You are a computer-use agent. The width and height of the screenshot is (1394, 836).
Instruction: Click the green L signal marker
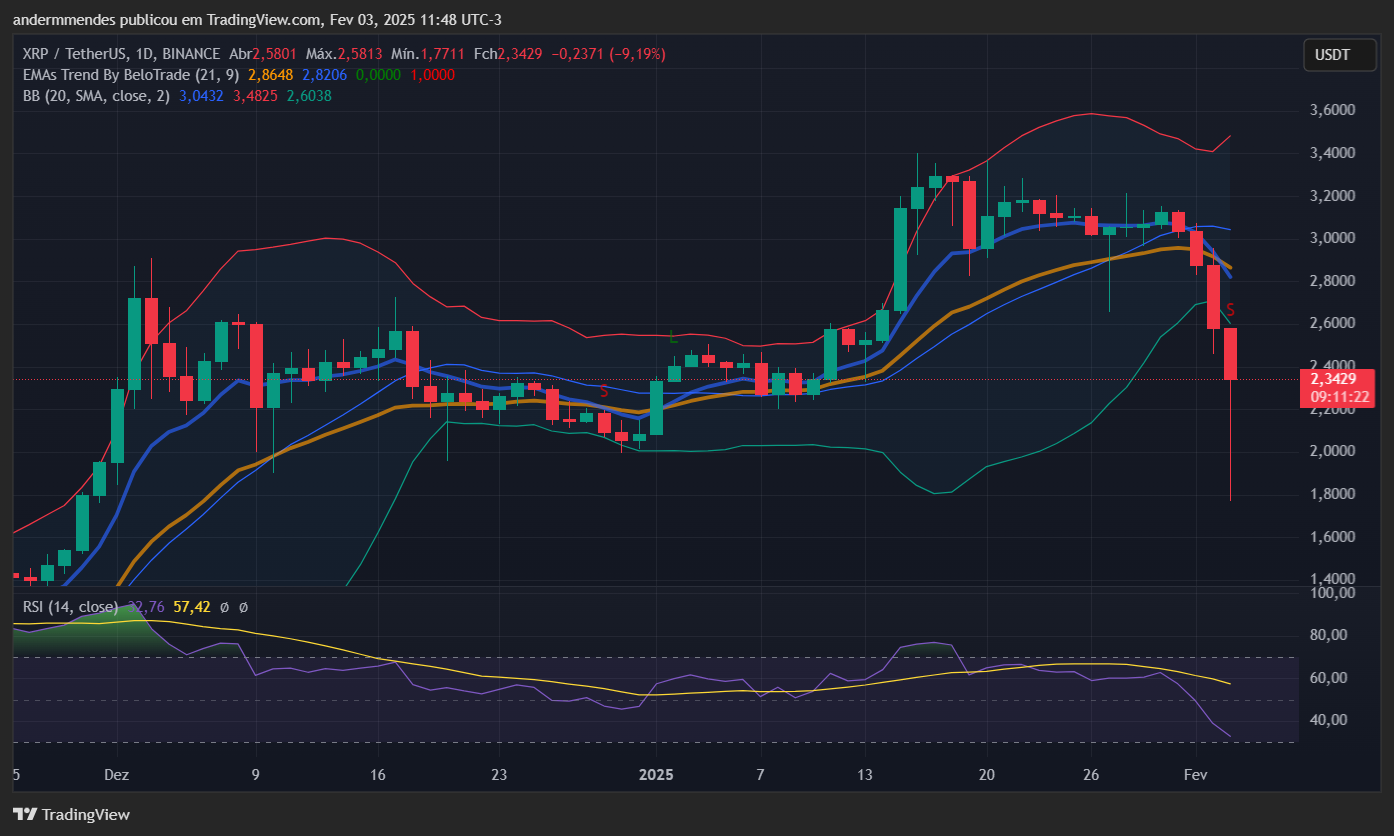pos(673,338)
